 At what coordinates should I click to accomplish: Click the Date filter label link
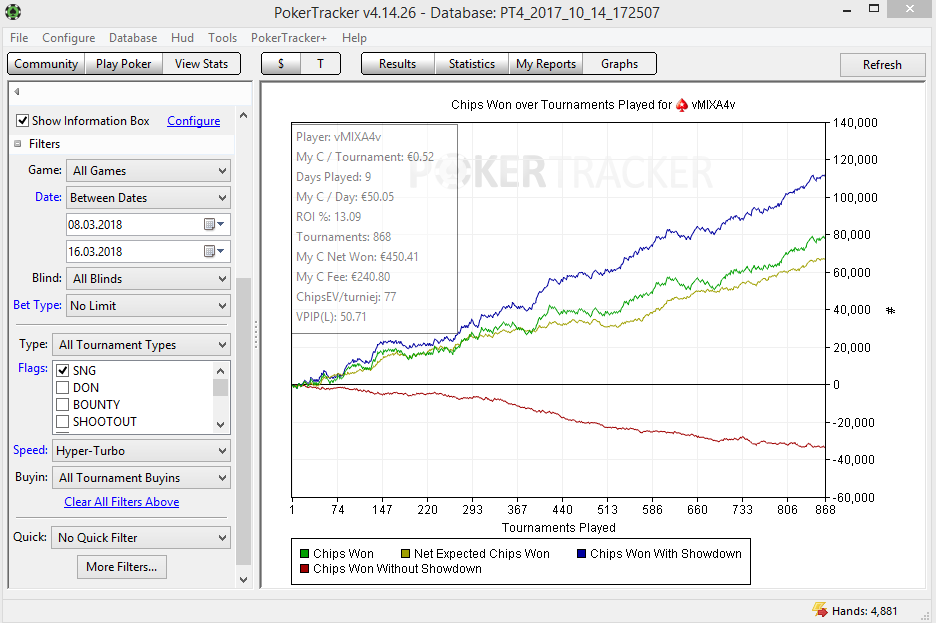(x=48, y=197)
